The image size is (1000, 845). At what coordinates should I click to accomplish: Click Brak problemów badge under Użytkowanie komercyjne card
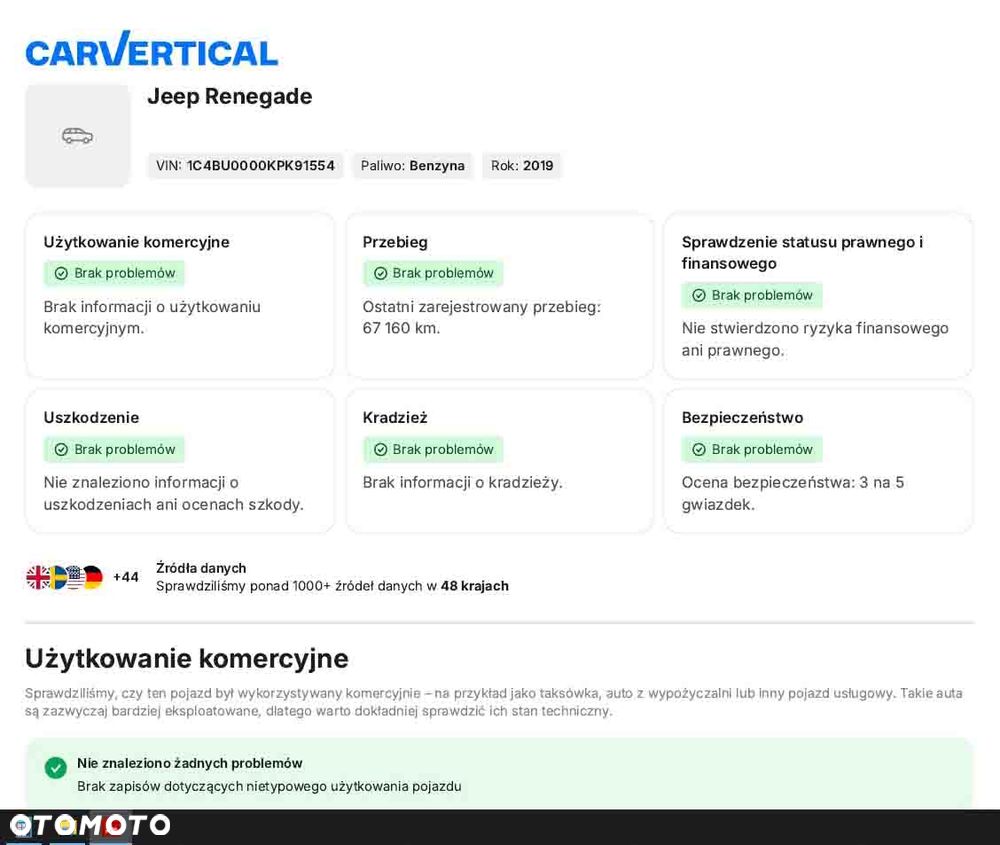coord(114,274)
